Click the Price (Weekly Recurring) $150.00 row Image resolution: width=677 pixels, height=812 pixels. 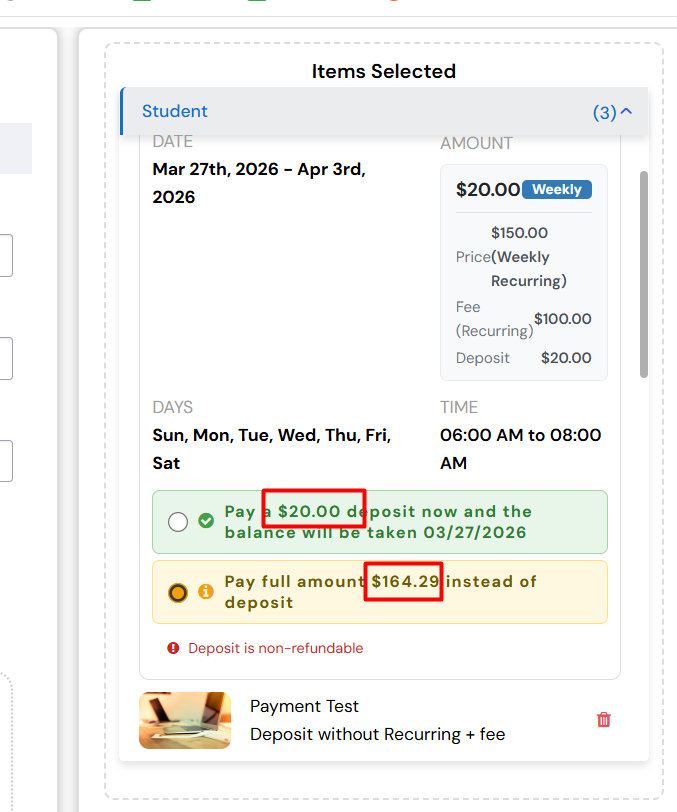pyautogui.click(x=523, y=257)
